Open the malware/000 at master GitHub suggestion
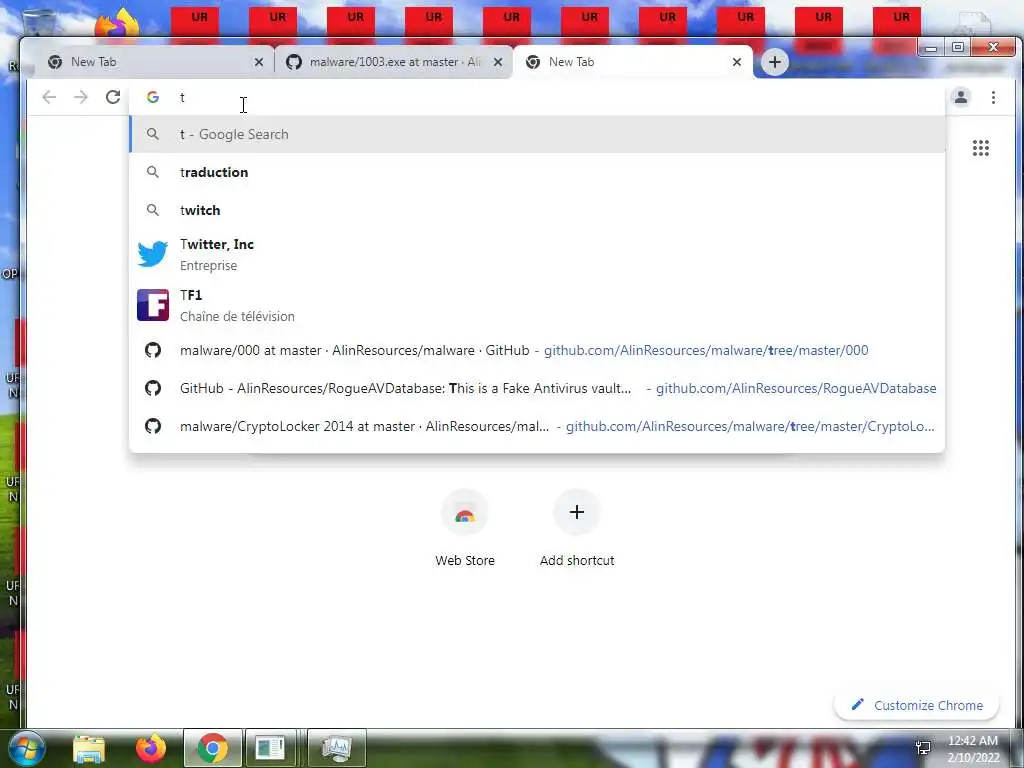The height and width of the screenshot is (768, 1024). [537, 350]
